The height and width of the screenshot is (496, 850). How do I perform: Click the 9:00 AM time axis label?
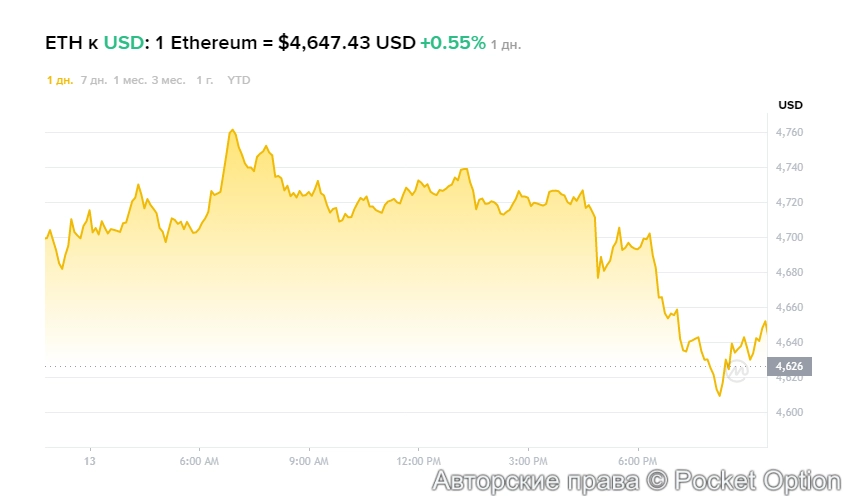point(308,462)
